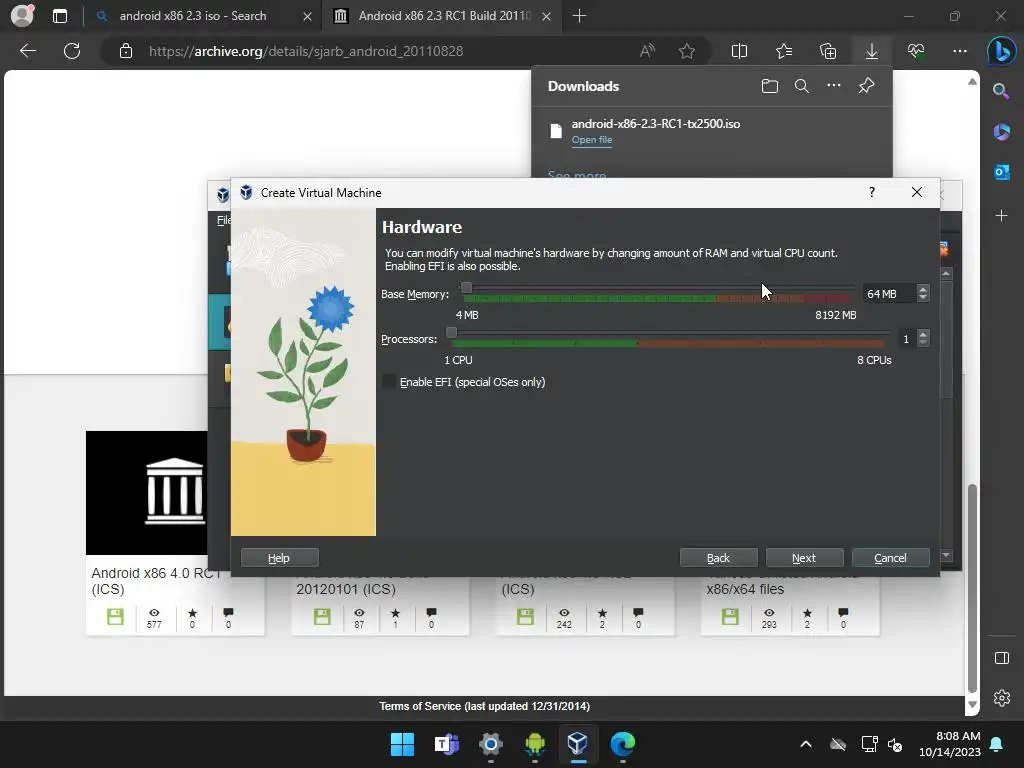Switch to Microsoft Edge on the taskbar

click(622, 744)
